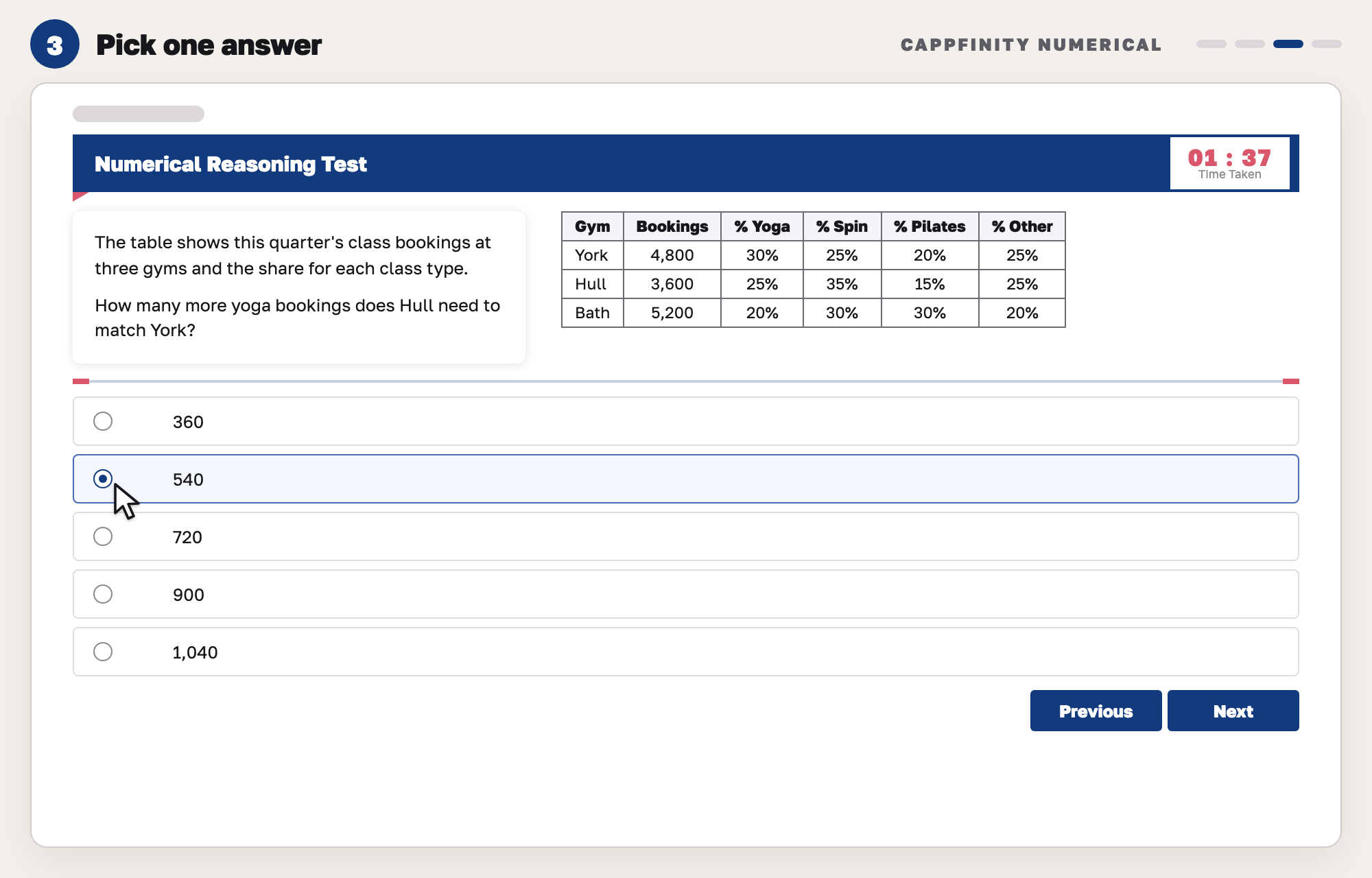Click the 01 : 37 time taken display
The height and width of the screenshot is (878, 1372).
coord(1230,163)
